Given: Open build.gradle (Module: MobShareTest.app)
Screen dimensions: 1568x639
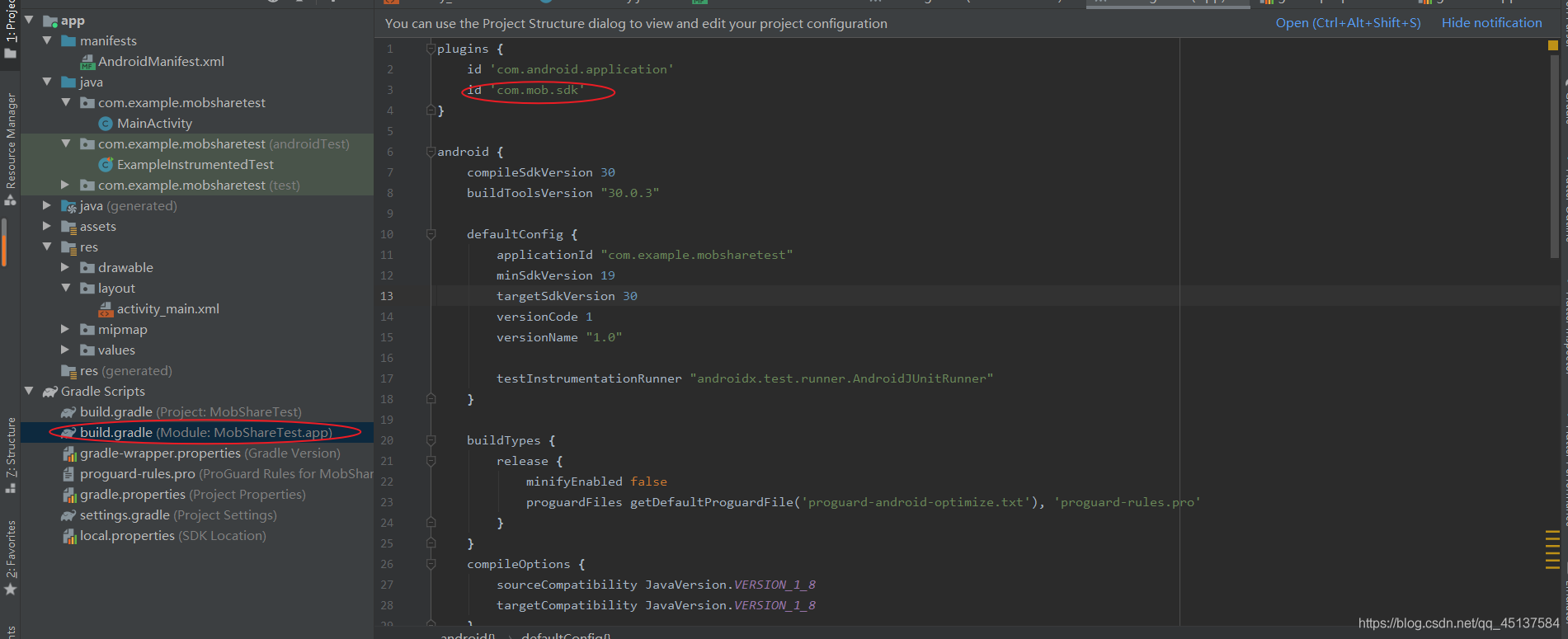Looking at the screenshot, I should (x=206, y=432).
